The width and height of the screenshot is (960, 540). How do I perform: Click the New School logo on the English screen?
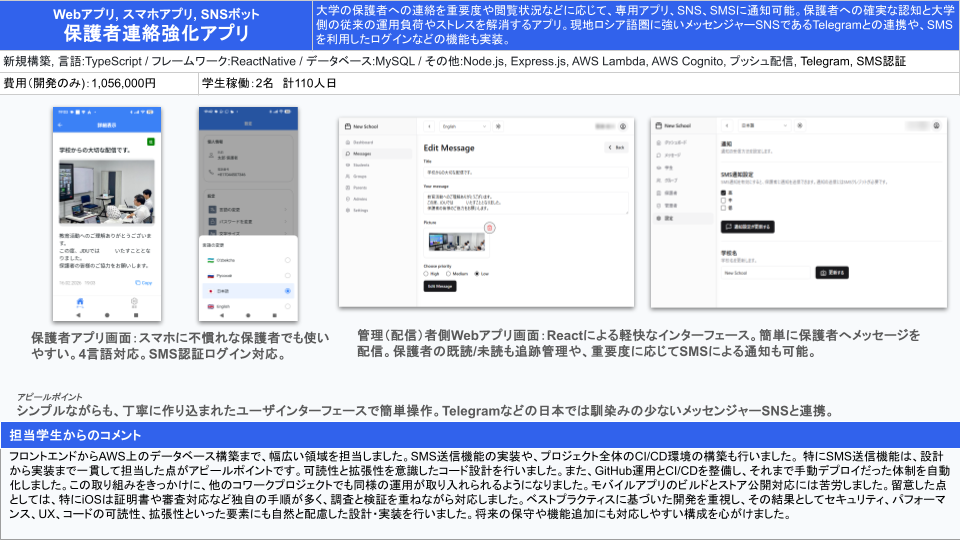coord(361,126)
